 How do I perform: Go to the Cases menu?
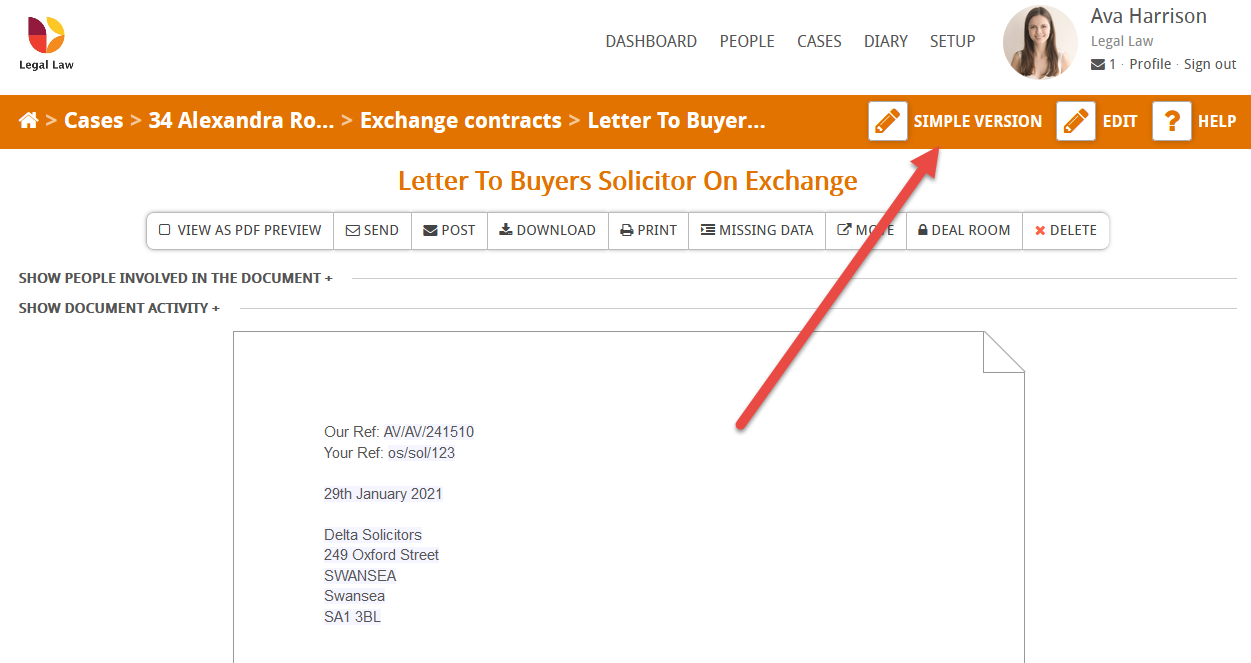point(819,41)
